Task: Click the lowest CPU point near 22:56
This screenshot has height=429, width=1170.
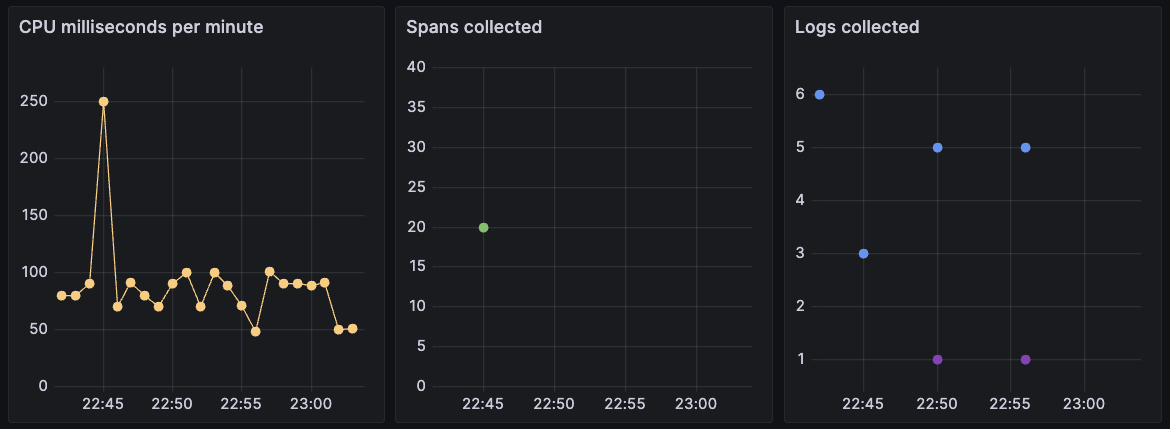Action: coord(255,331)
